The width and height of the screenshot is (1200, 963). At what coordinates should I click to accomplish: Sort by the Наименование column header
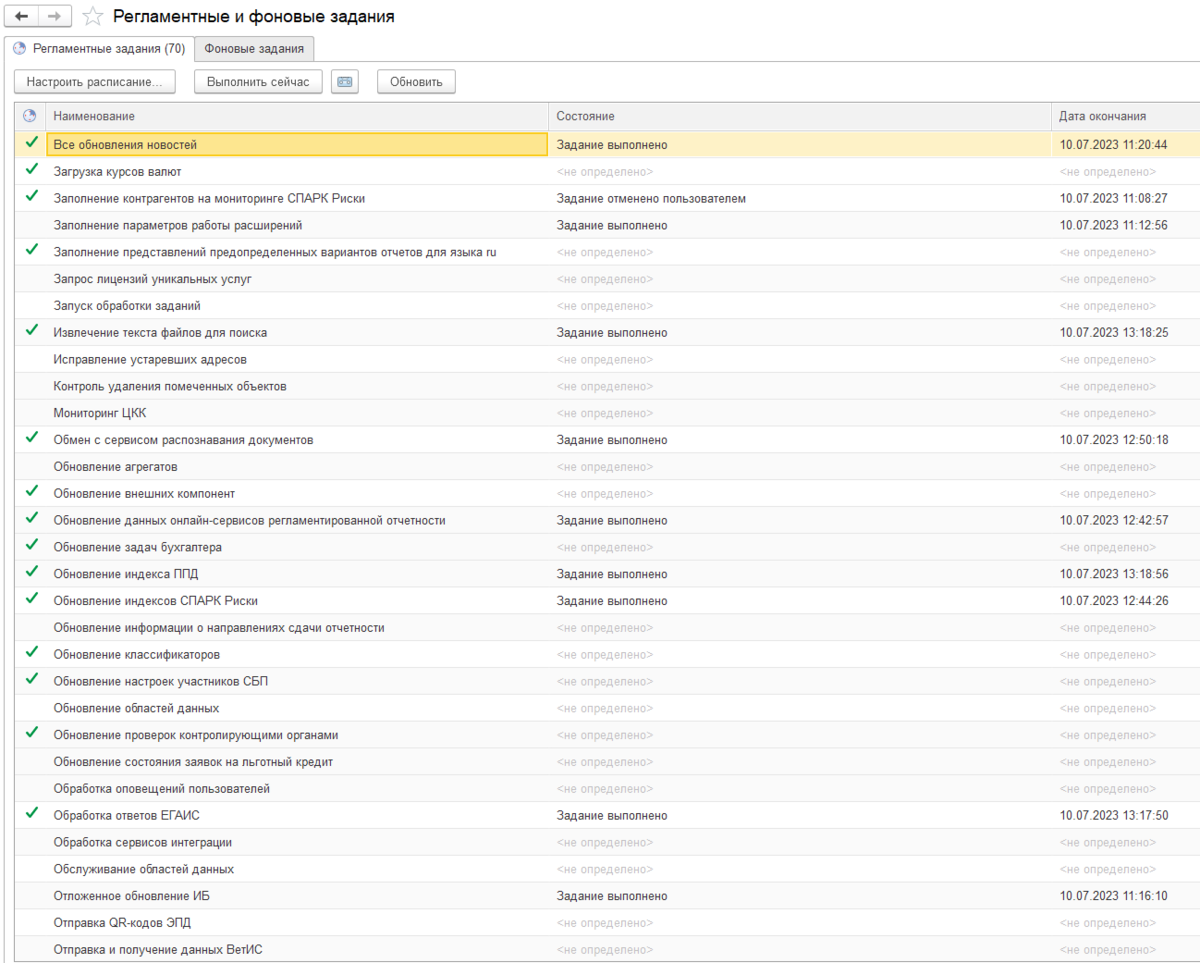[x=297, y=116]
